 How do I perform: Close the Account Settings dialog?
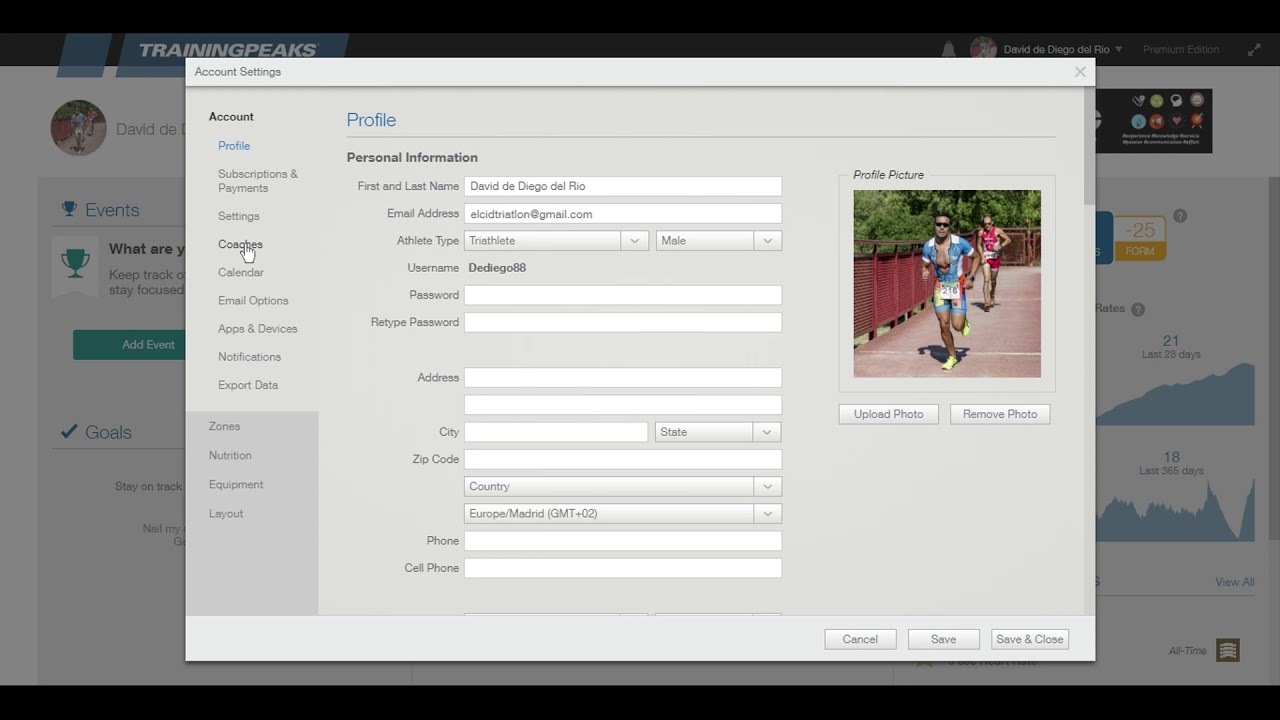pos(1080,72)
